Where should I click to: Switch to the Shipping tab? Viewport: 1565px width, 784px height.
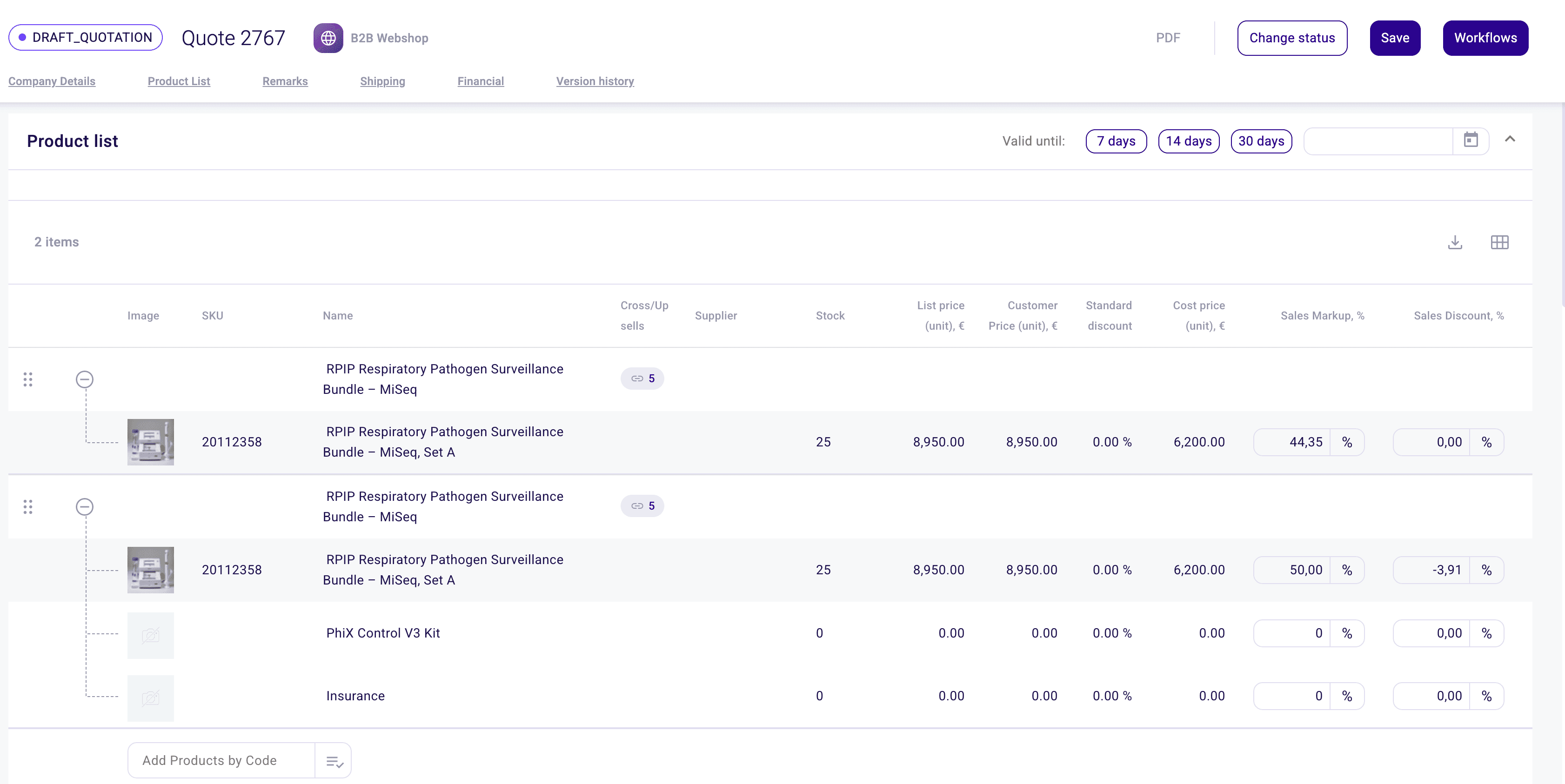(x=382, y=81)
